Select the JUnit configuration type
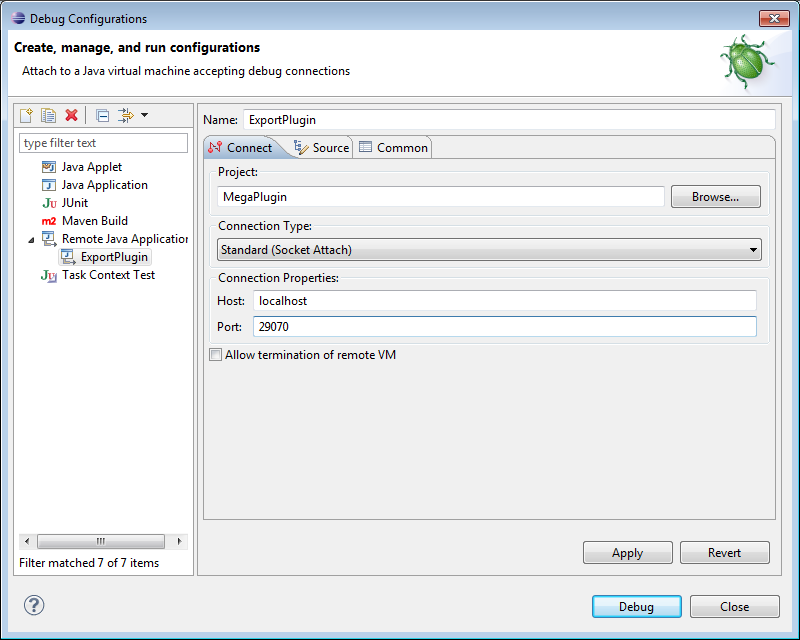800x640 pixels. coord(74,203)
